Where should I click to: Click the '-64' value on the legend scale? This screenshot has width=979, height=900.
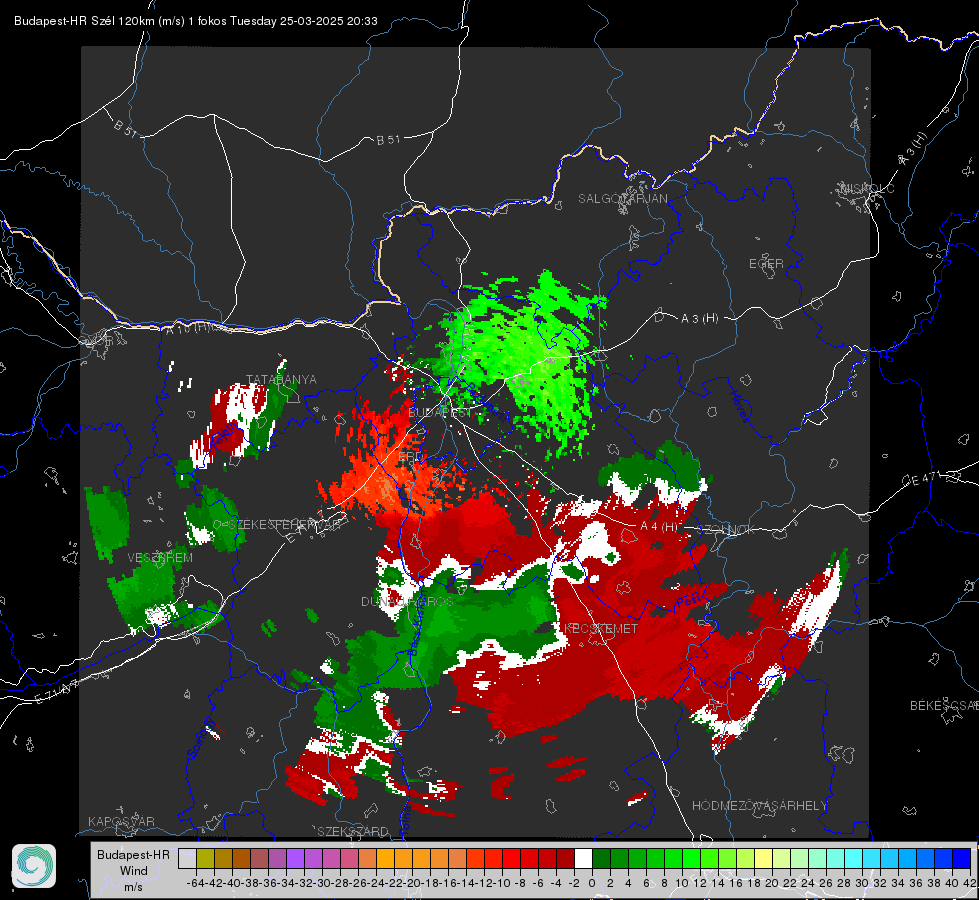tap(196, 883)
